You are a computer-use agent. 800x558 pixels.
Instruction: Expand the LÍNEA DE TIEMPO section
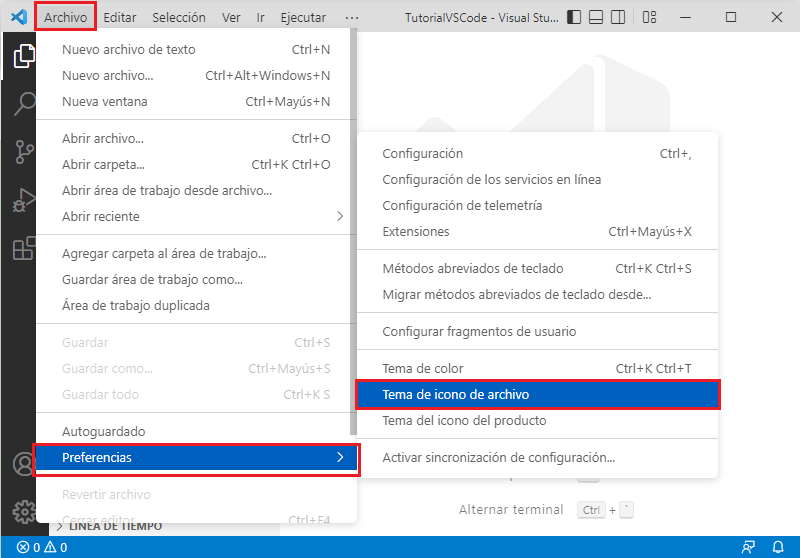[x=164, y=527]
